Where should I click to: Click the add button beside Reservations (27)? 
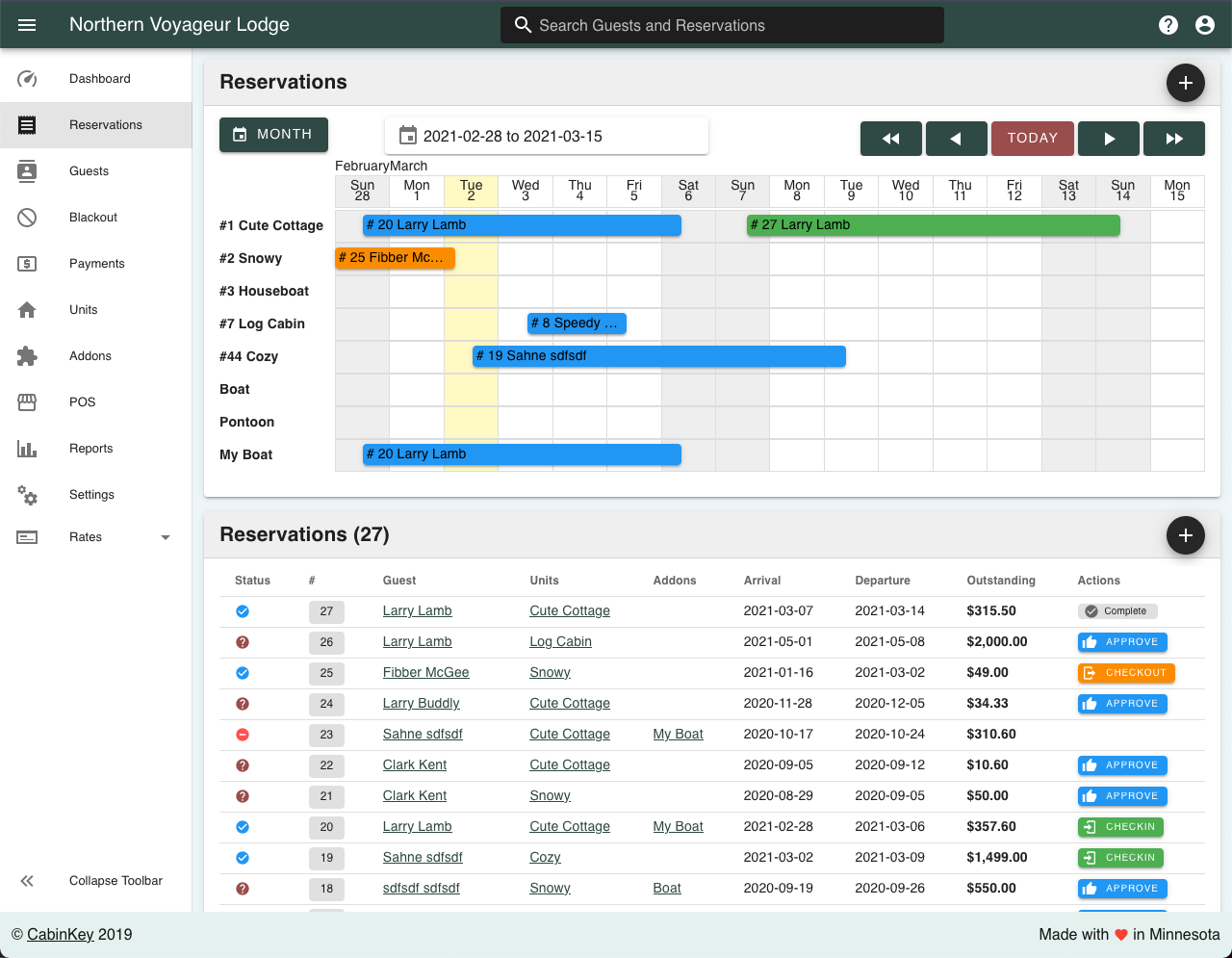(x=1185, y=535)
